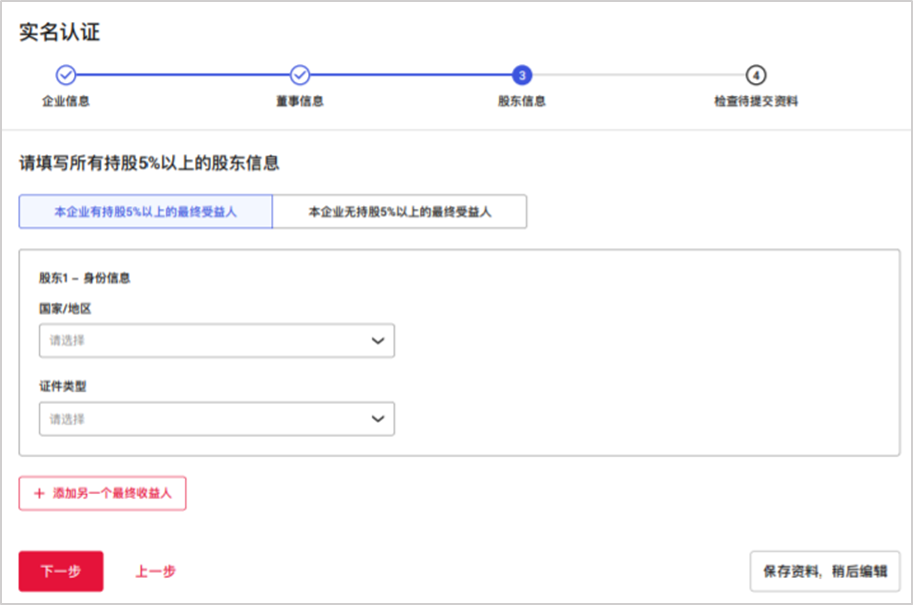Click the 股东1 – 身份信息 heading
This screenshot has width=913, height=605.
[84, 278]
